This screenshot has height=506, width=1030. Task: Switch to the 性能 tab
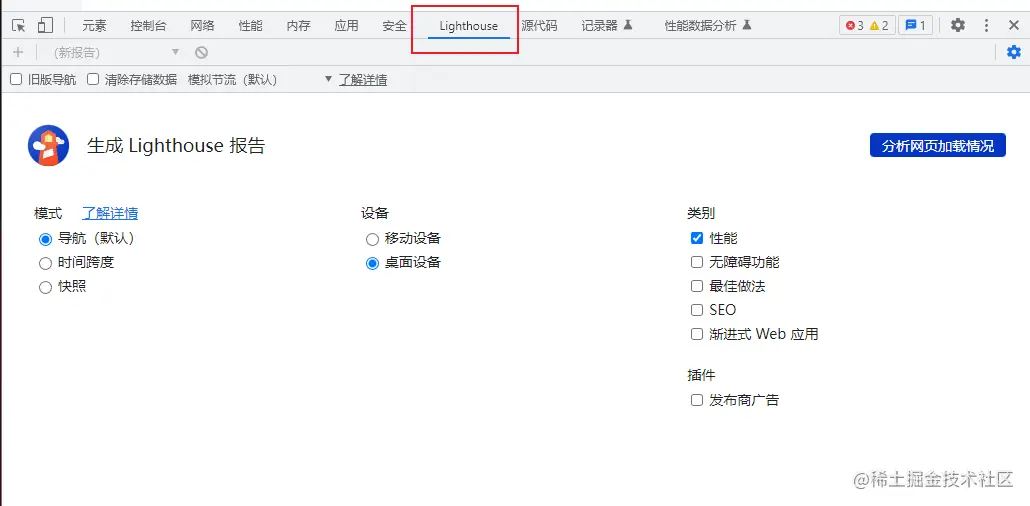tap(250, 26)
